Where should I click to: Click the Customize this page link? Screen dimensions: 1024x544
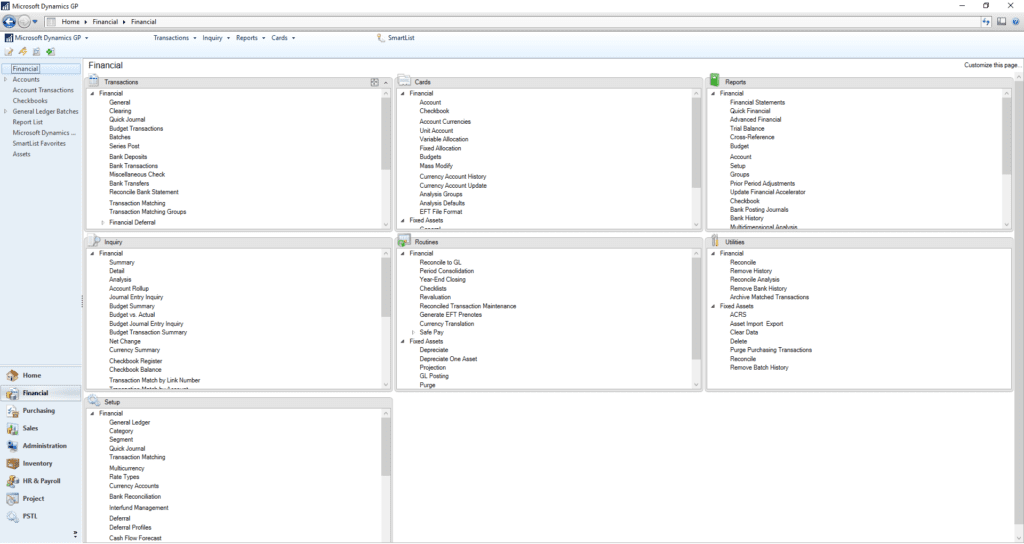(x=991, y=65)
